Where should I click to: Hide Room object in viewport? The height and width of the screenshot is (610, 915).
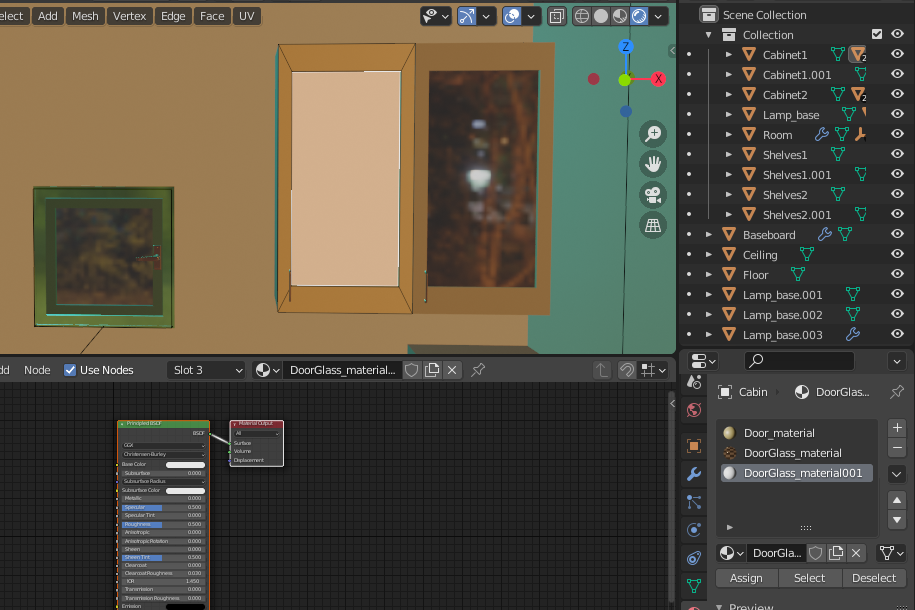pos(897,134)
